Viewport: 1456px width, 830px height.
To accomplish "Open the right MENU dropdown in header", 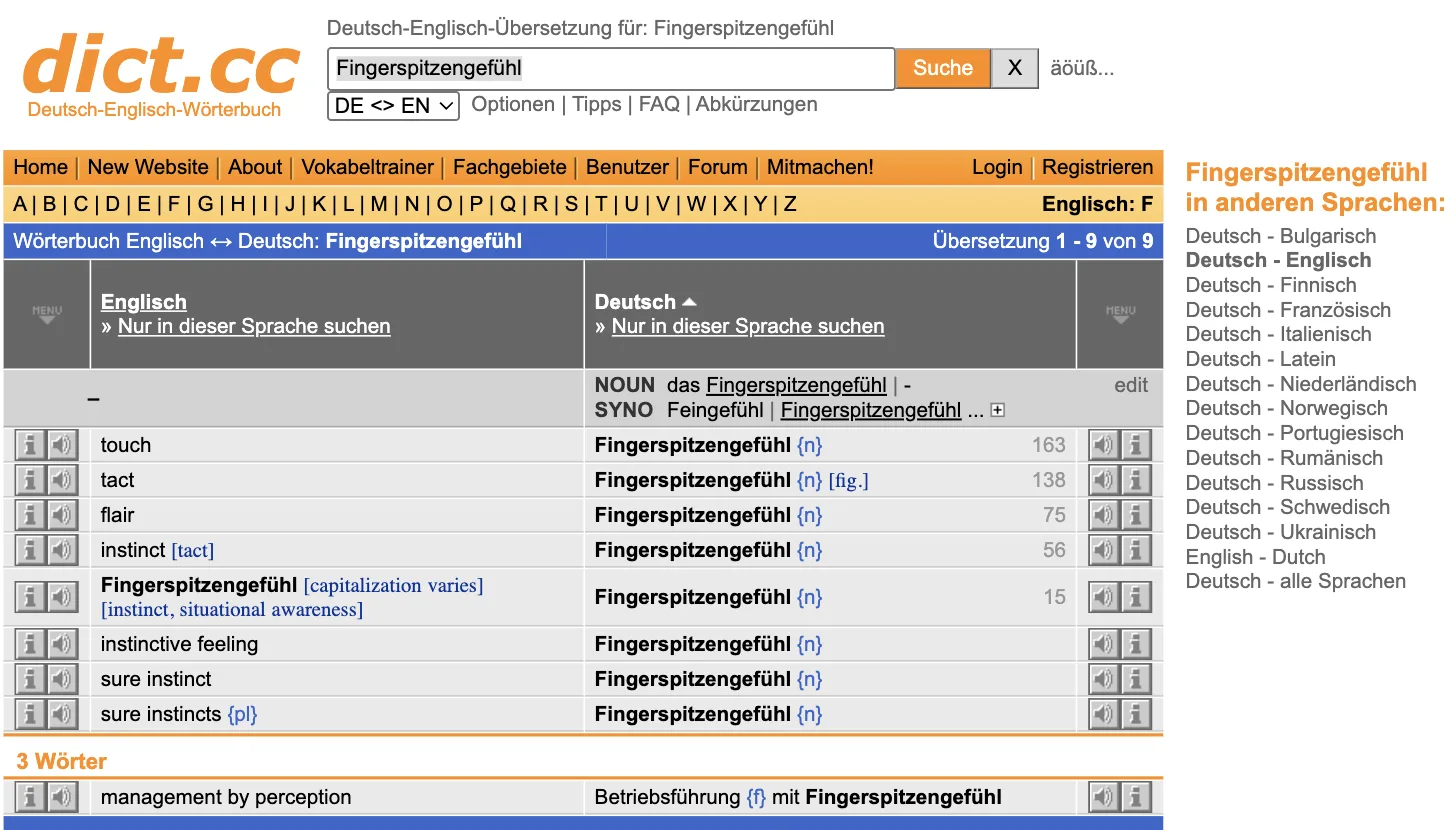I will coord(1120,314).
